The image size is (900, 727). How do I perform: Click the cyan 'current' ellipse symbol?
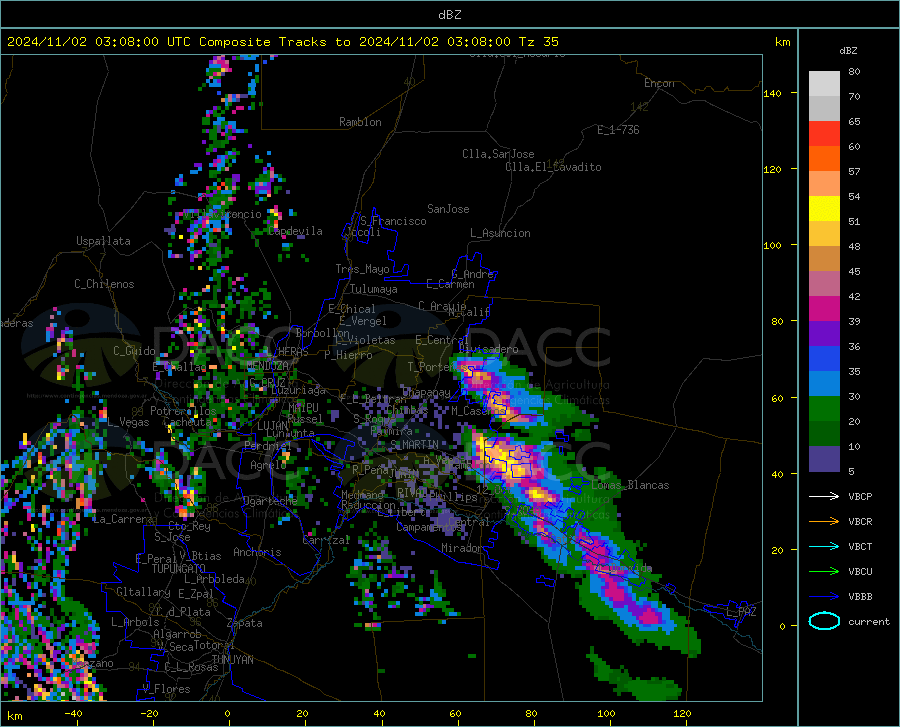(x=824, y=621)
